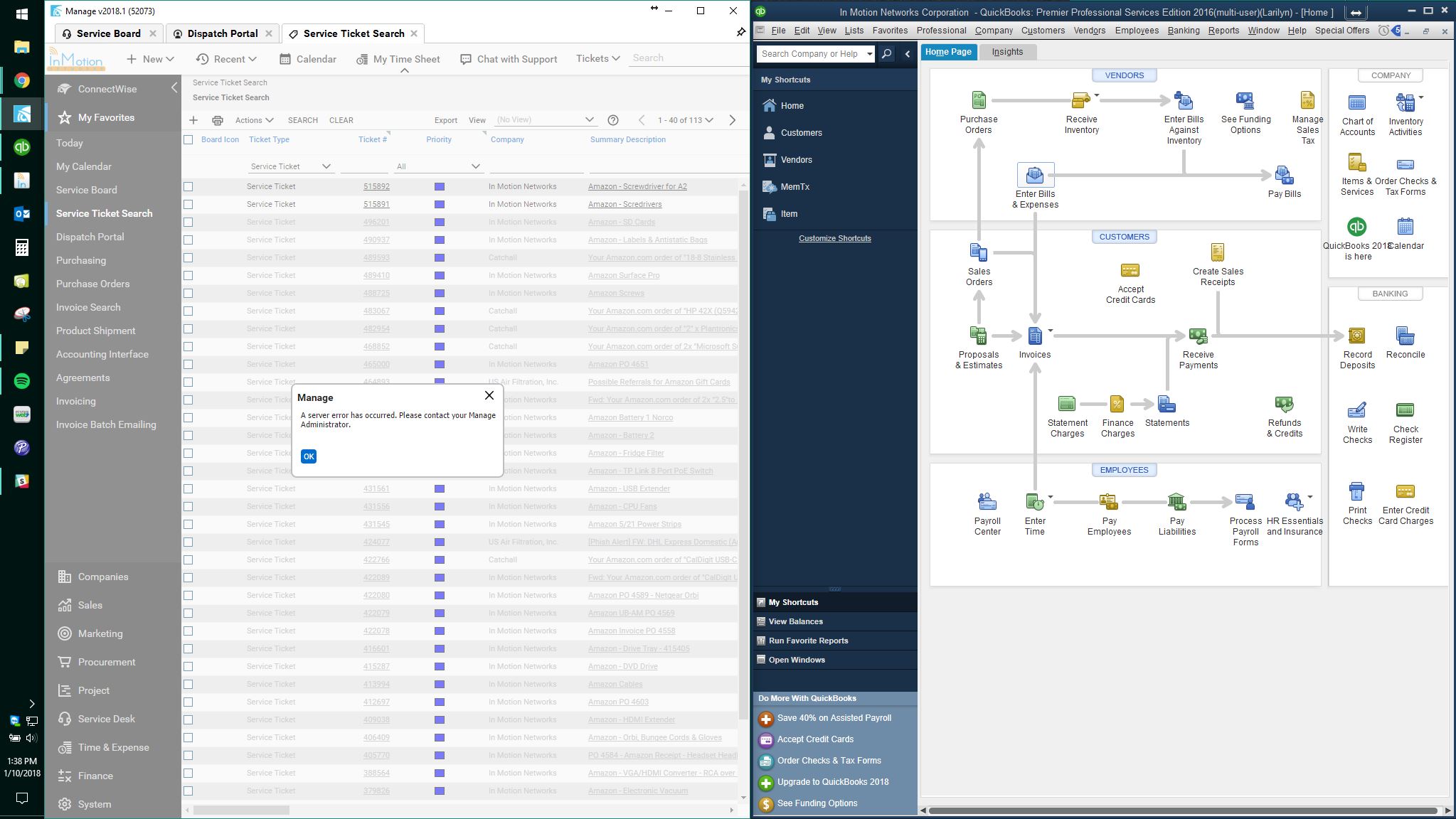This screenshot has height=819, width=1456.
Task: Open ticket link 515892
Action: pos(376,186)
